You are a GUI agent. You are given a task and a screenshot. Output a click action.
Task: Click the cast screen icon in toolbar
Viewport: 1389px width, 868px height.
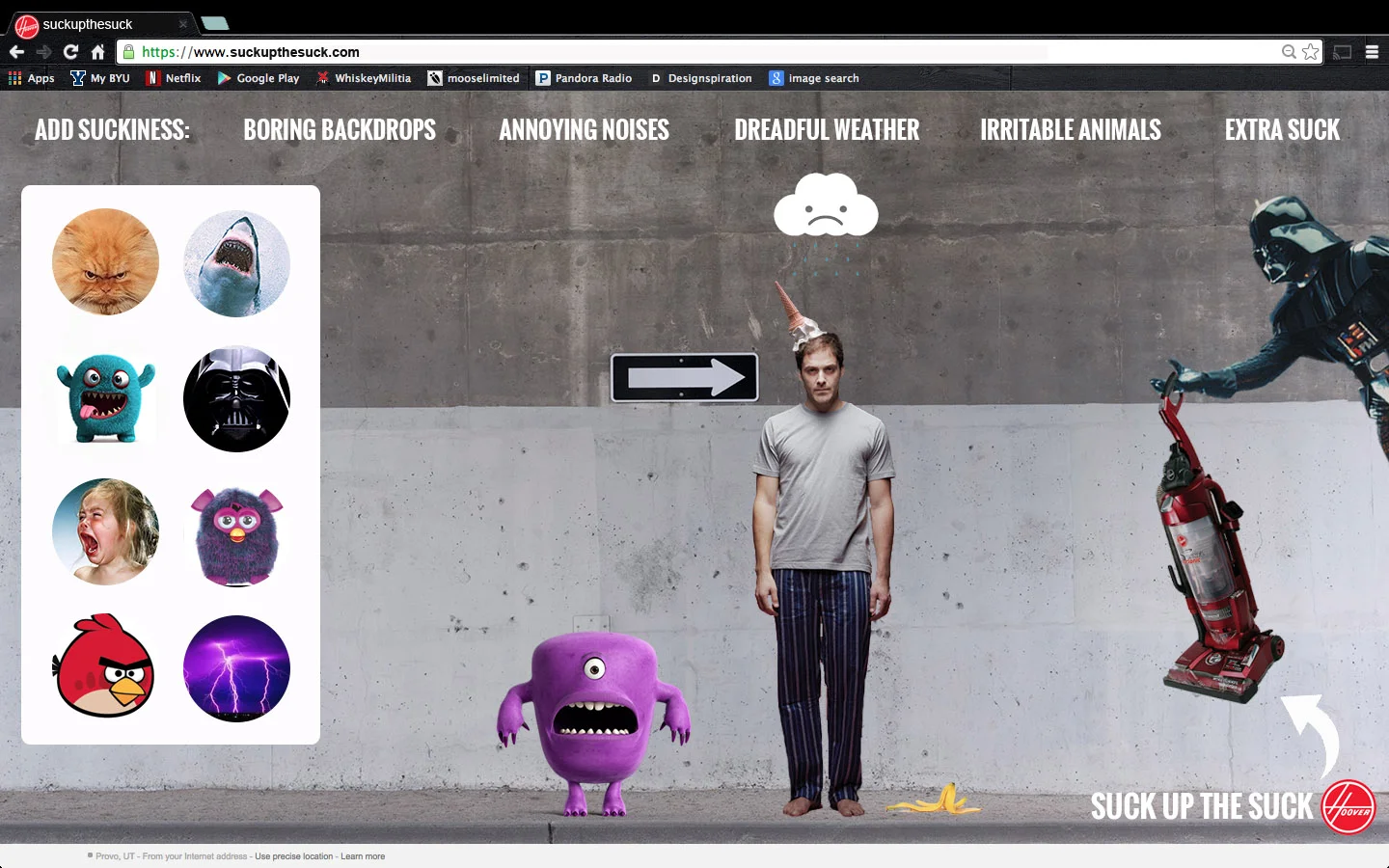pos(1343,52)
